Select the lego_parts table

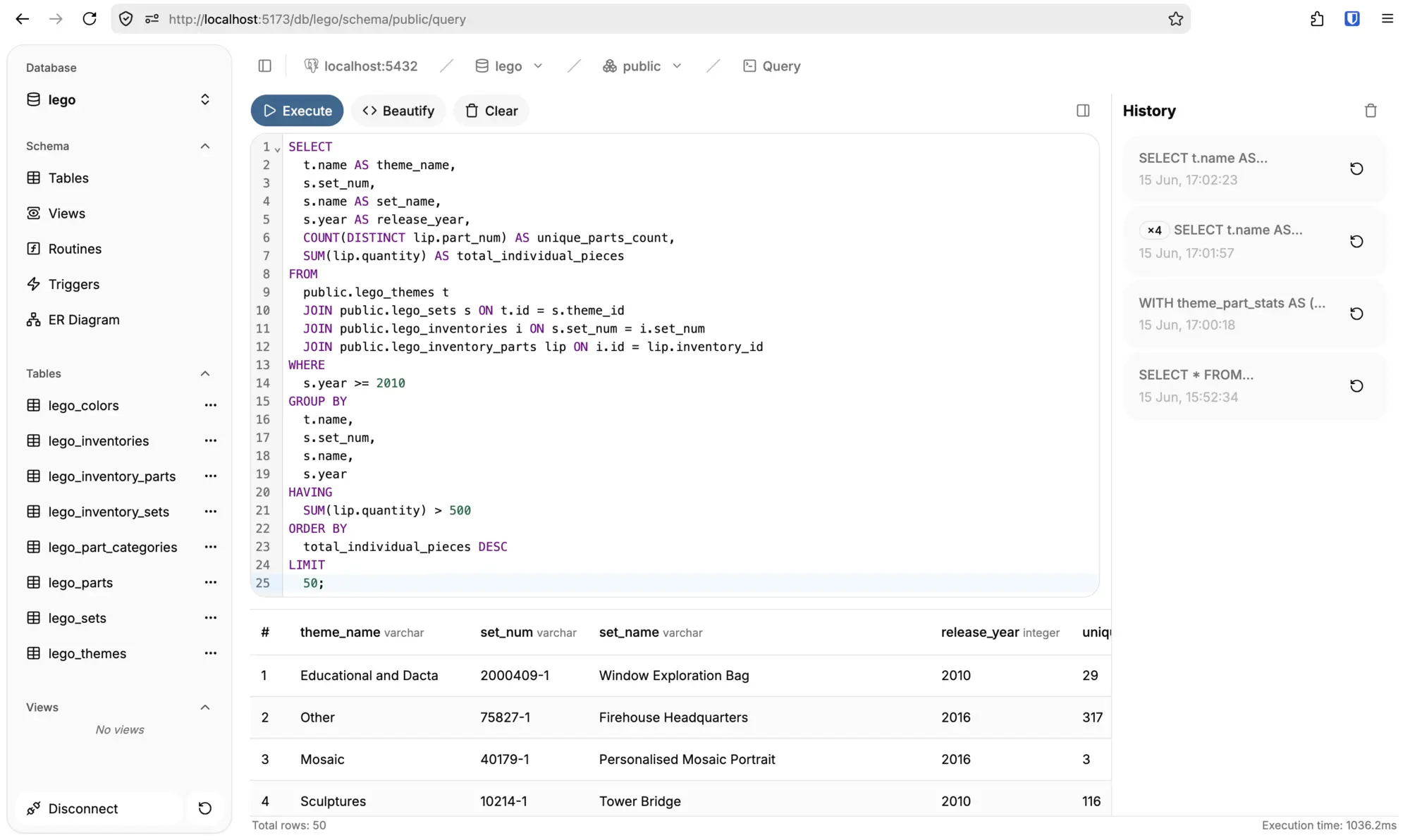(80, 583)
